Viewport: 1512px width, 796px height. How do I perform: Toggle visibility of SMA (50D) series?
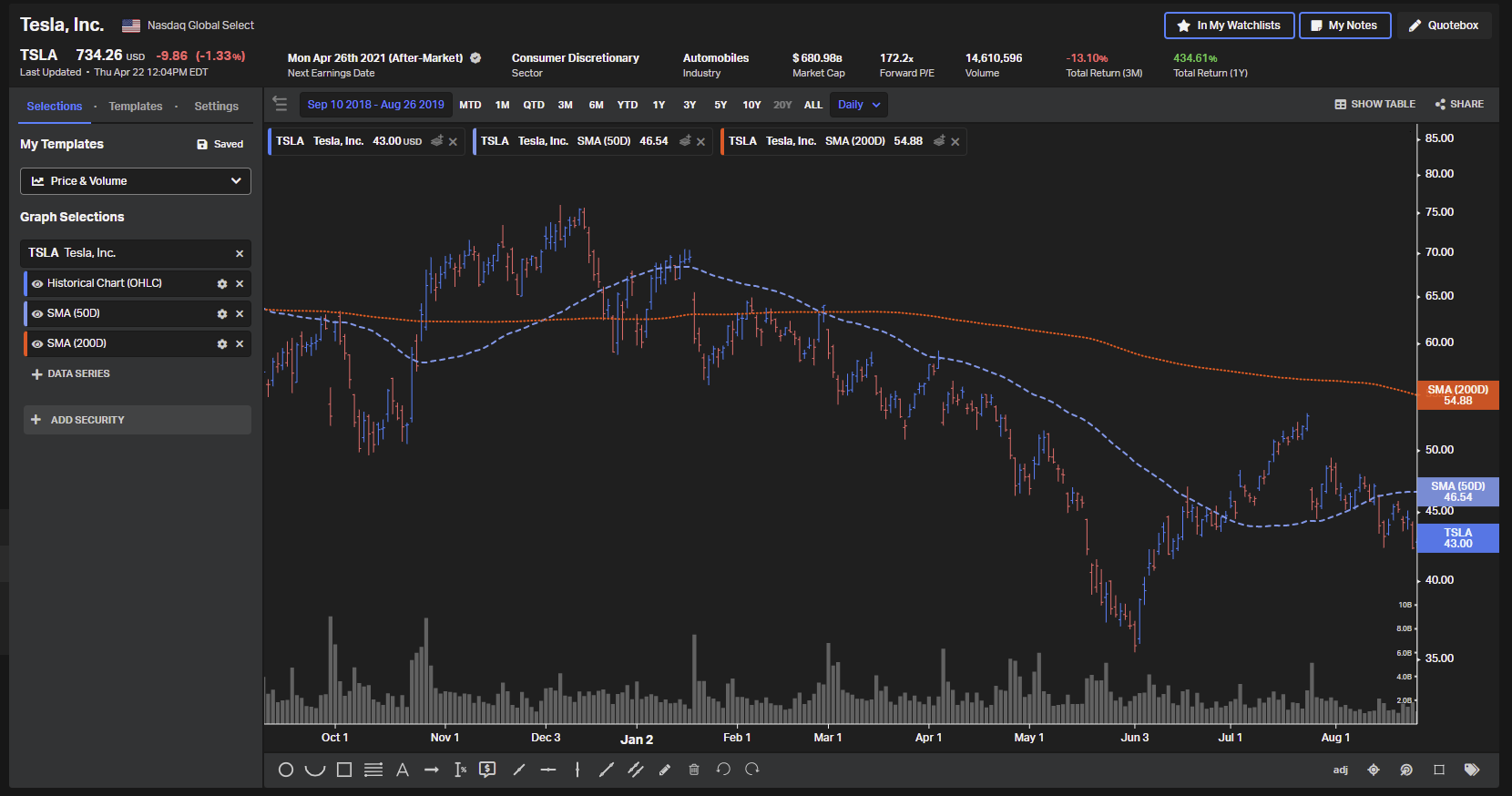point(37,313)
